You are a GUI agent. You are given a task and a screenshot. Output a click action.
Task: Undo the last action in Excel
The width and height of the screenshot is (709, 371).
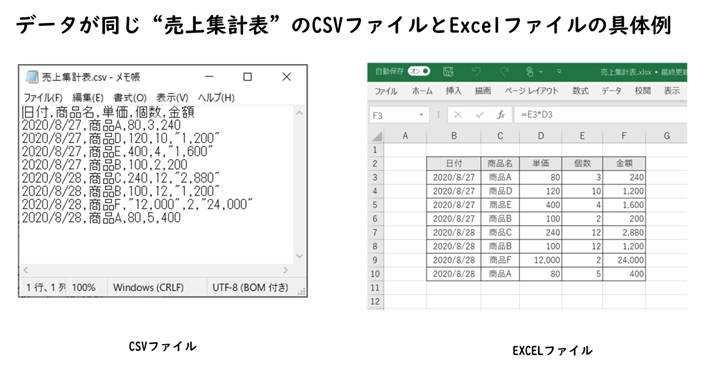coord(476,71)
